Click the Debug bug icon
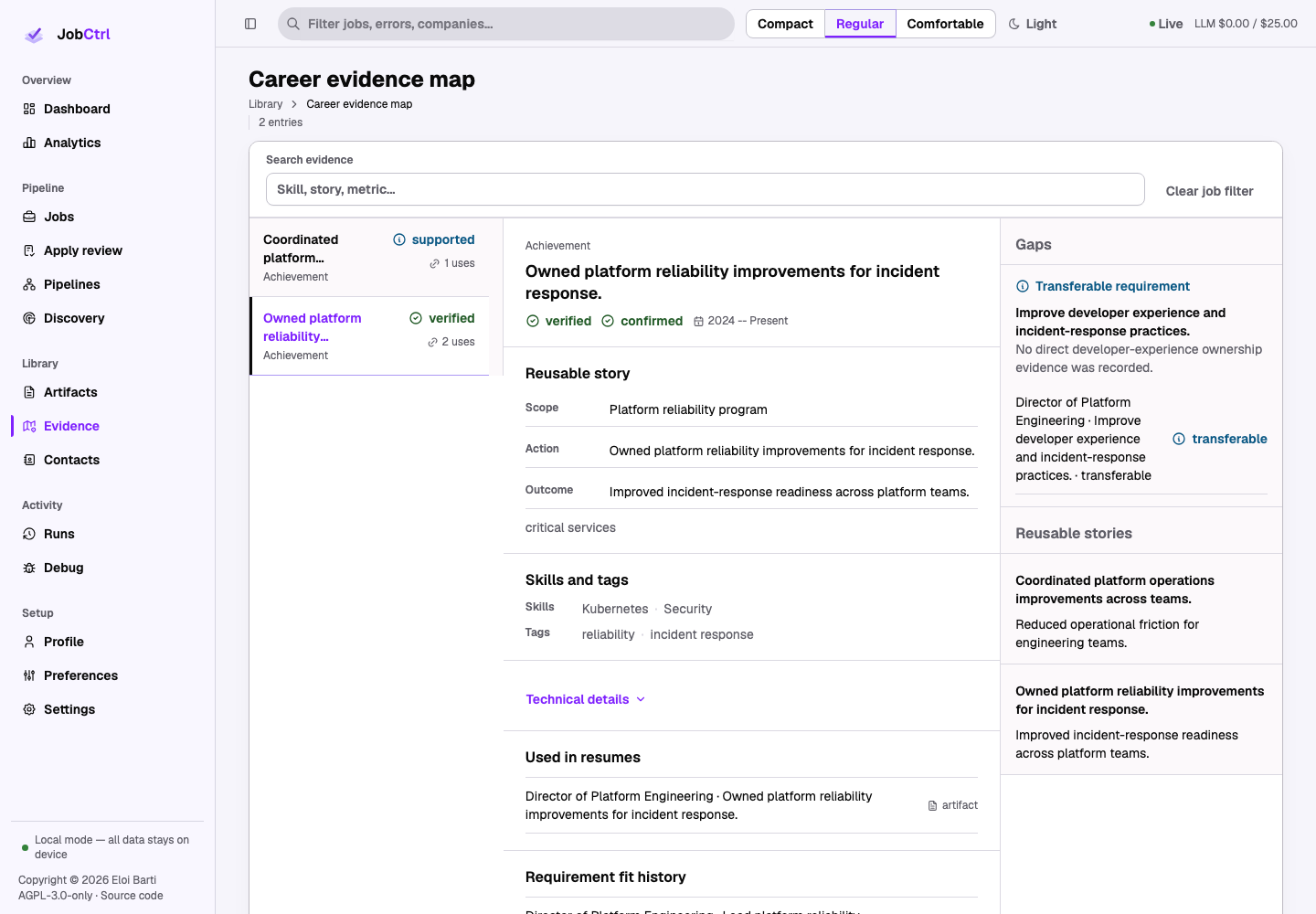This screenshot has width=1316, height=914. (29, 568)
